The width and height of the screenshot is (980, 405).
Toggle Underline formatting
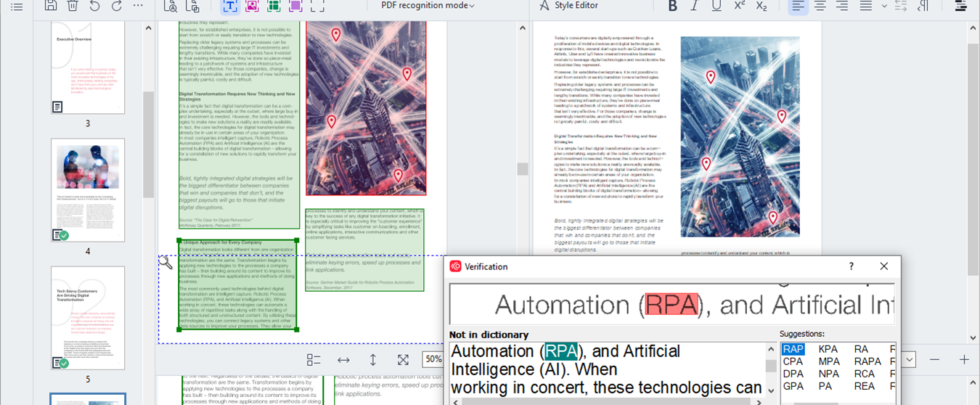coord(716,6)
